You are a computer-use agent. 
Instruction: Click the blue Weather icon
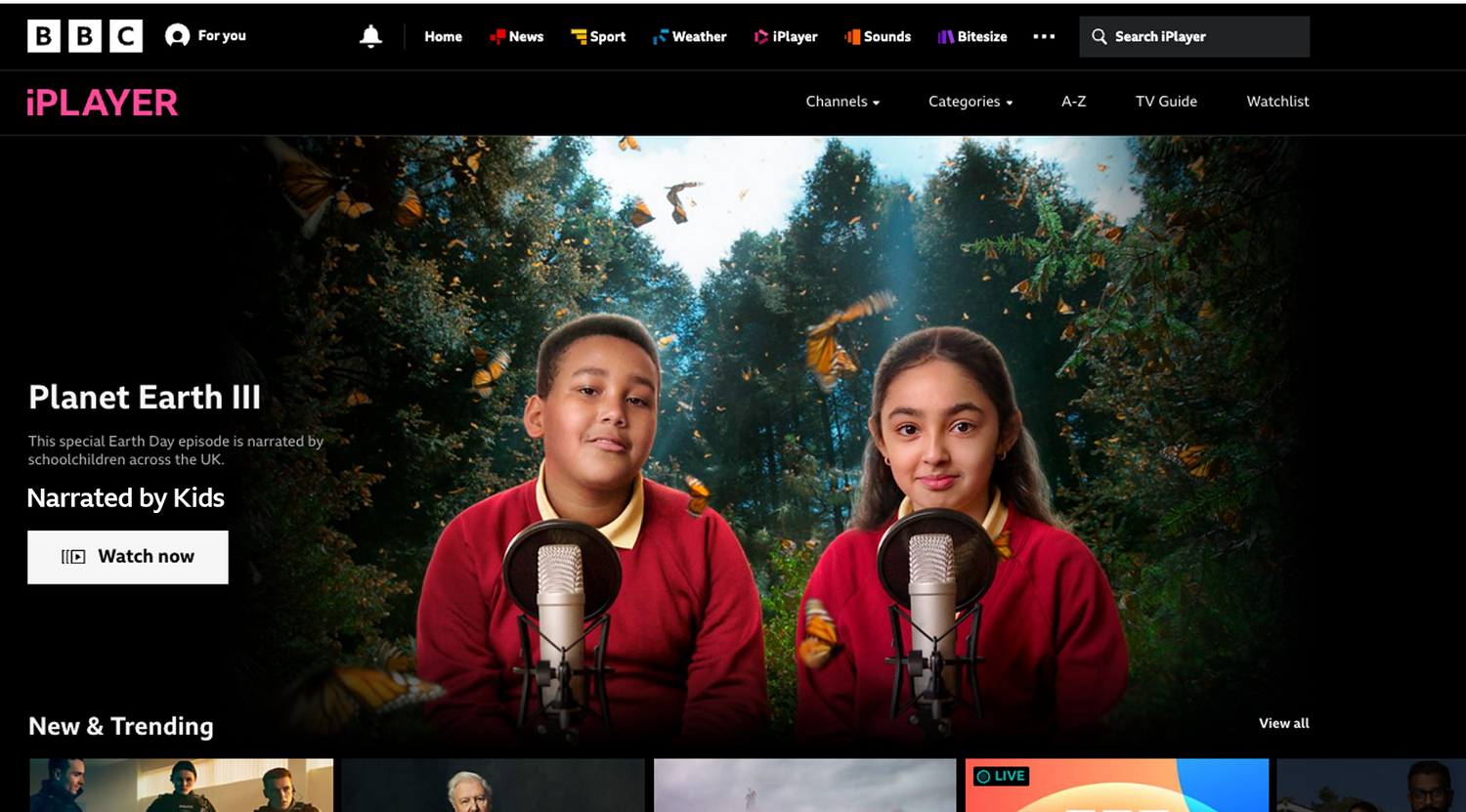[661, 36]
